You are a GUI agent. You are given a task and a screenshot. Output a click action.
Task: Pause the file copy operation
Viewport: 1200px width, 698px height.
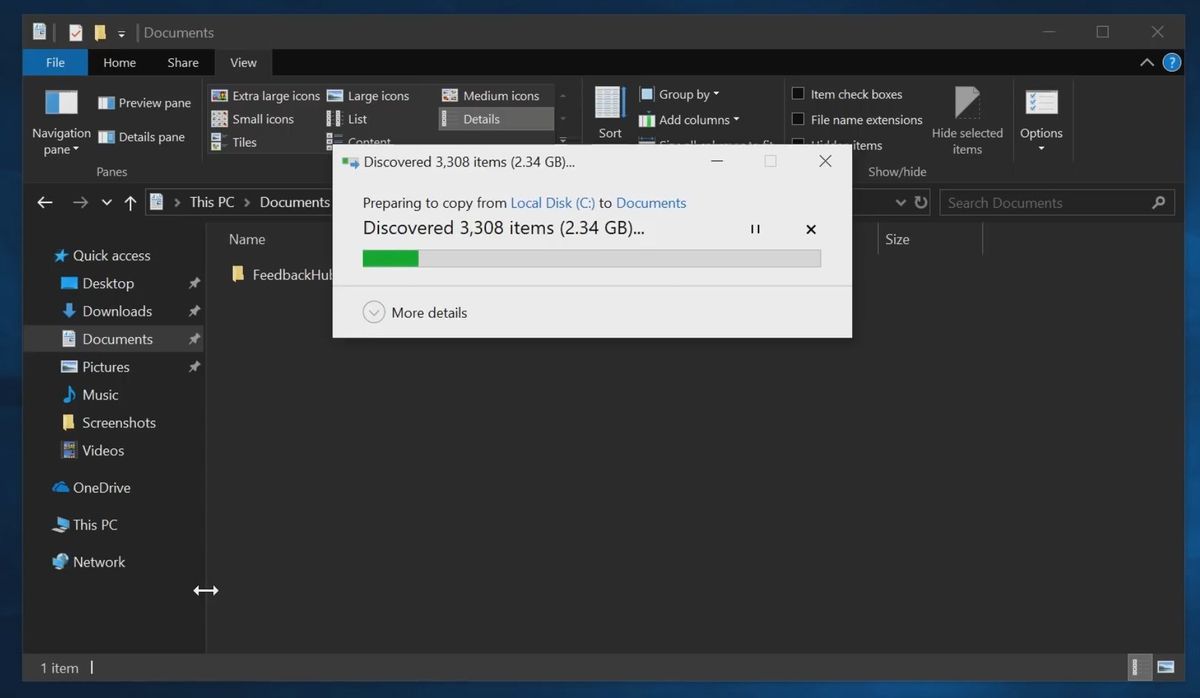pos(755,229)
